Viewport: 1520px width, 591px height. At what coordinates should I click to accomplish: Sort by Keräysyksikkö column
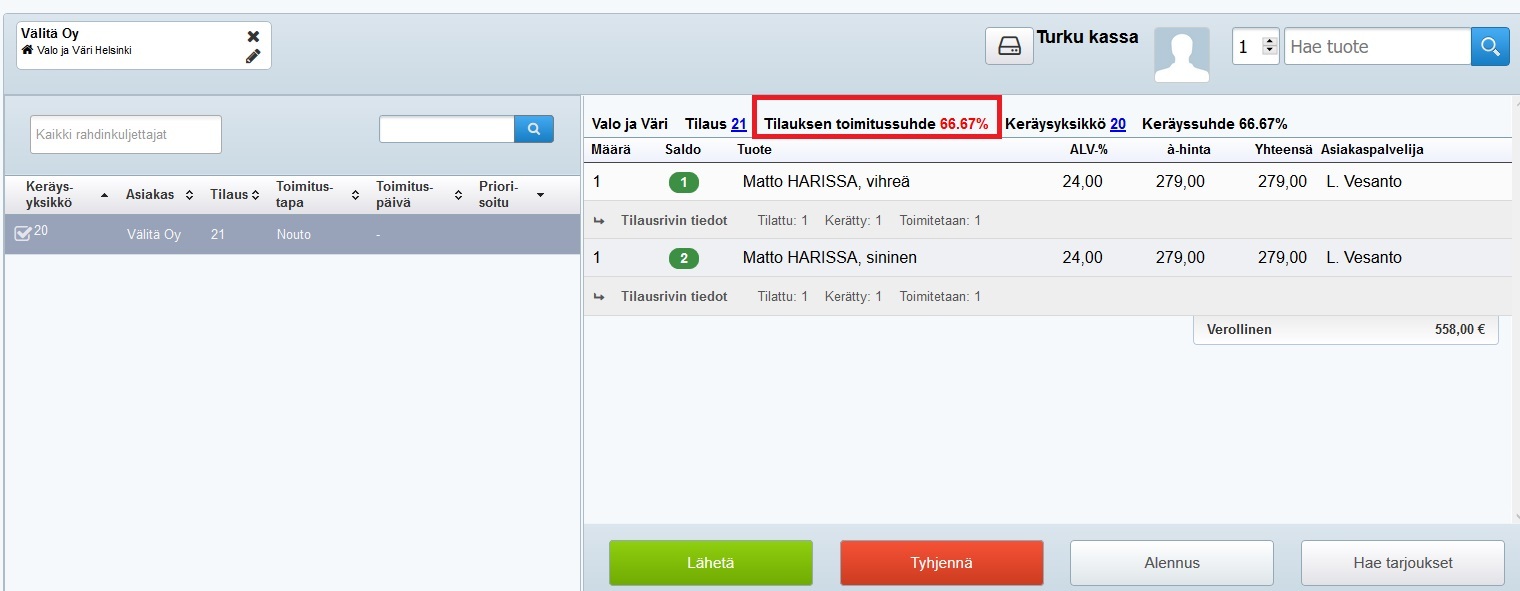tap(62, 195)
